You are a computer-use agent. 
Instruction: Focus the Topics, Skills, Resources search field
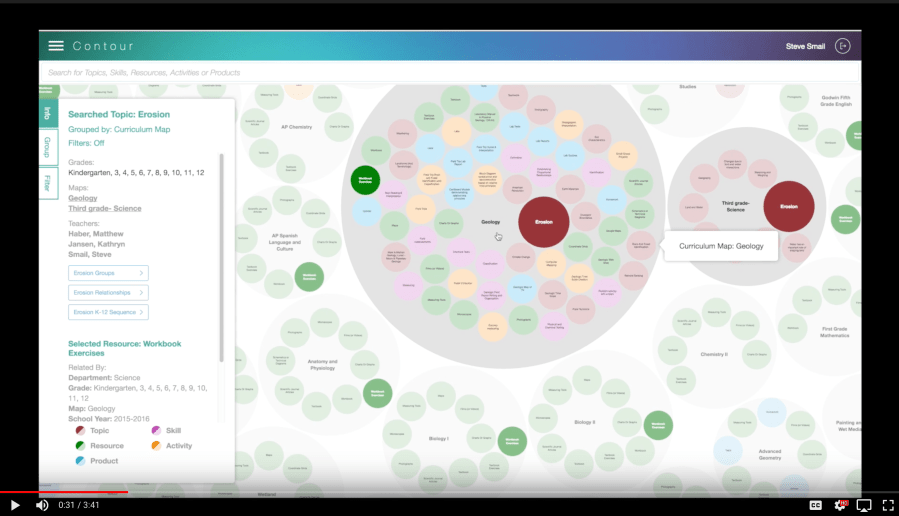[x=450, y=73]
